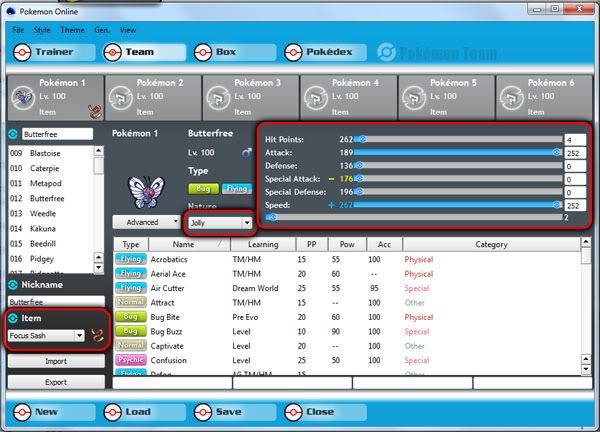Click the Hit Points EV slider handle

coord(362,139)
